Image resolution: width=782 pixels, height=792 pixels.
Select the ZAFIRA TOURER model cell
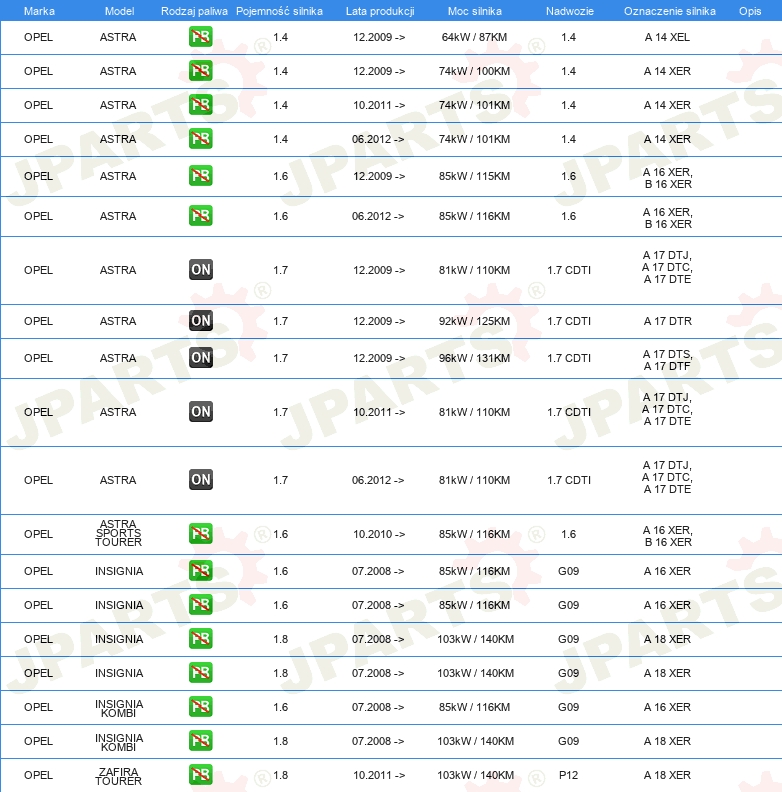119,776
